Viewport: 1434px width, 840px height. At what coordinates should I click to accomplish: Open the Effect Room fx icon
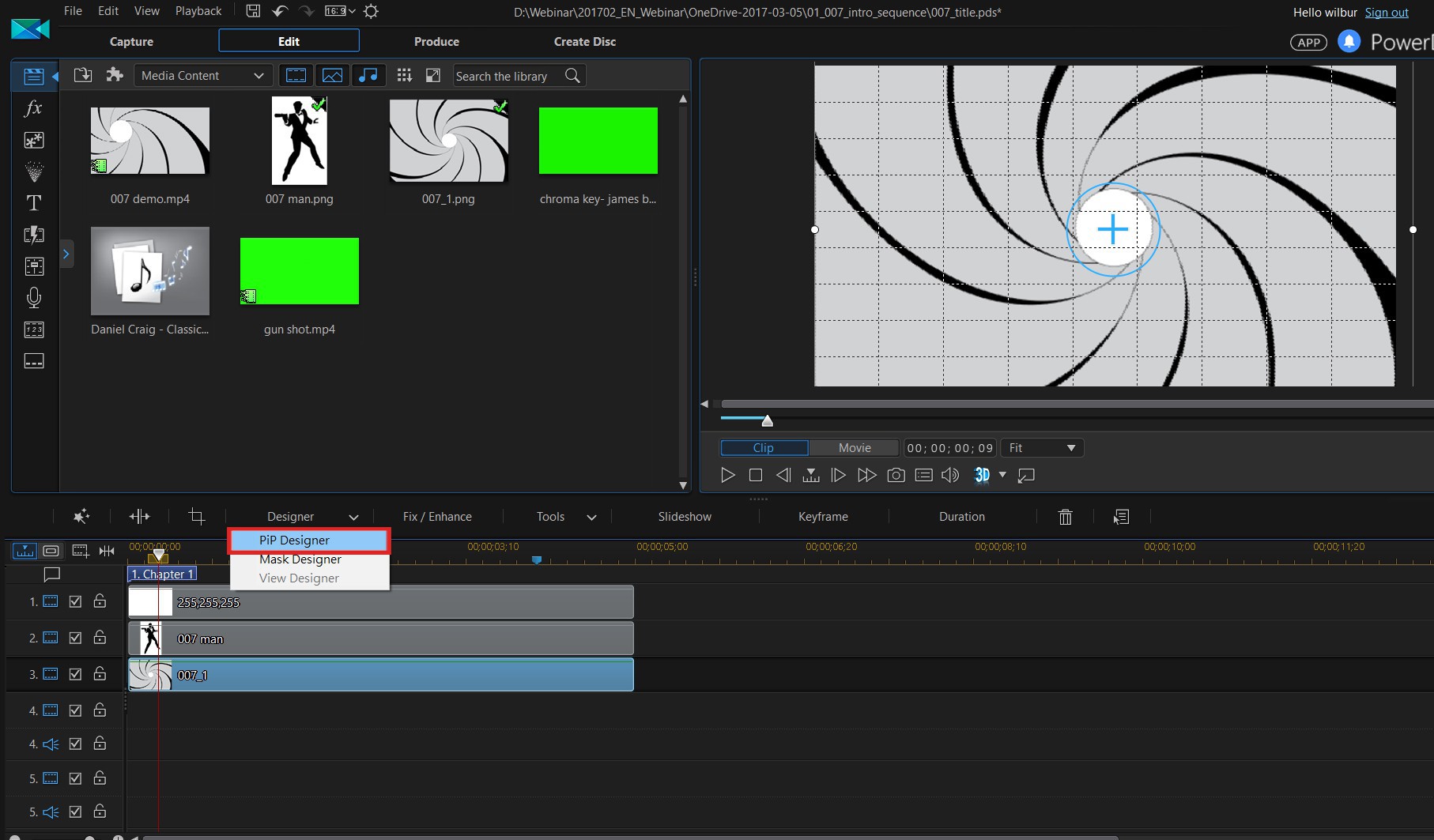(33, 108)
